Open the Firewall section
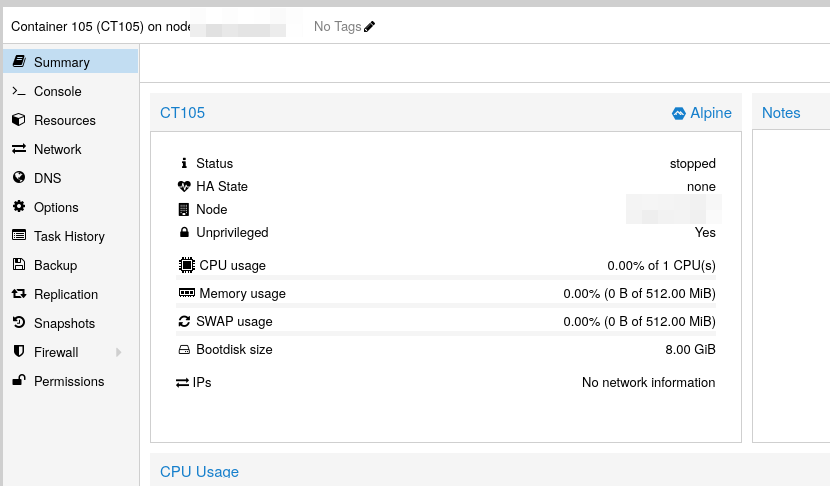The height and width of the screenshot is (486, 830). coord(56,352)
